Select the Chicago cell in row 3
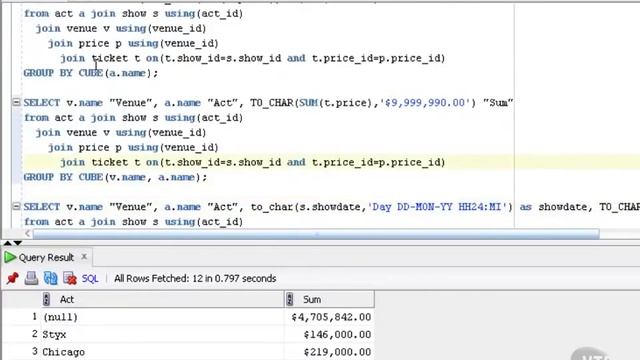Image resolution: width=640 pixels, height=360 pixels. tap(163, 352)
